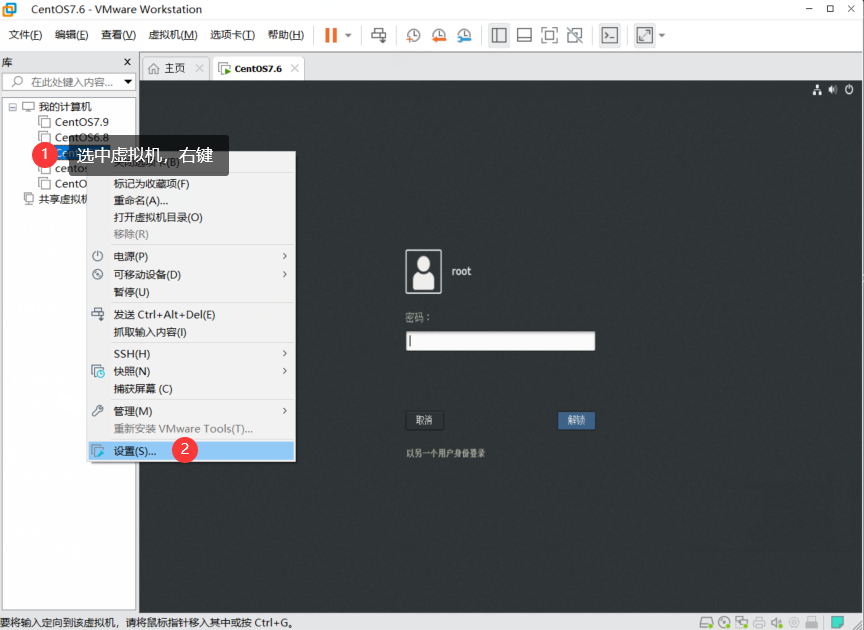The height and width of the screenshot is (630, 864).
Task: Open the library search dropdown arrow
Action: pos(128,82)
